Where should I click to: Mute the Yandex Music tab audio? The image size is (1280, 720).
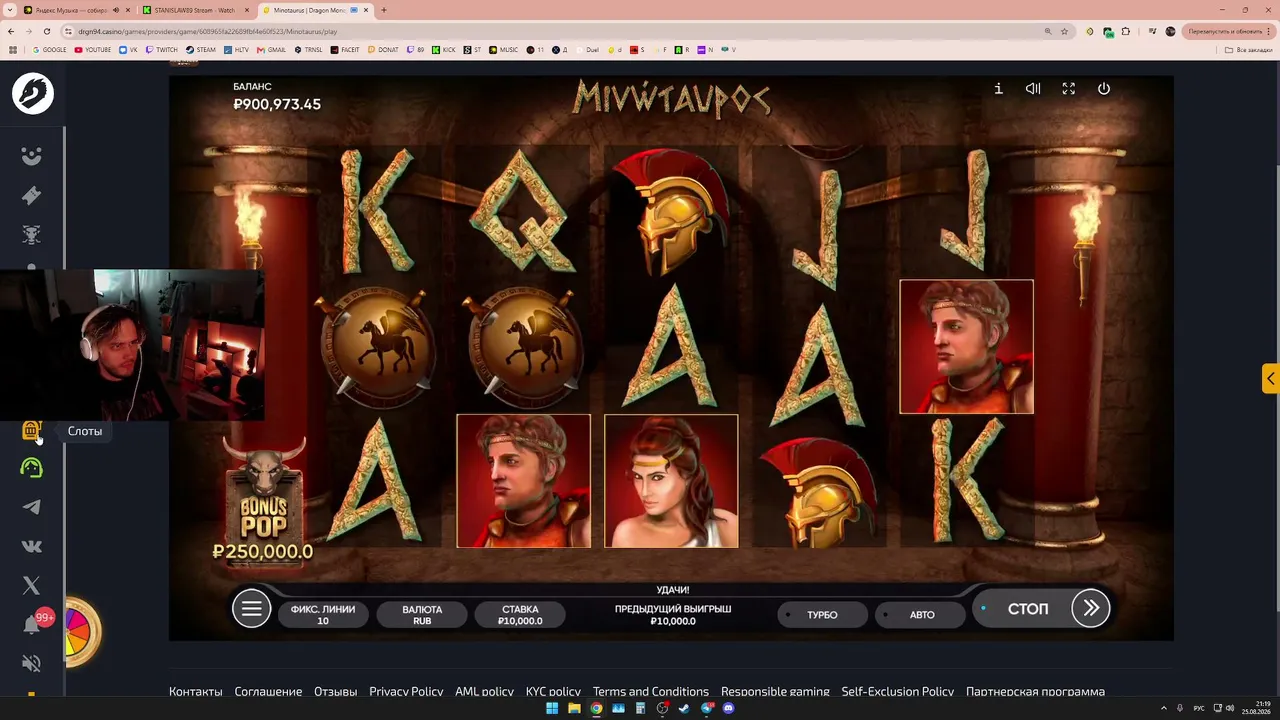coord(116,10)
